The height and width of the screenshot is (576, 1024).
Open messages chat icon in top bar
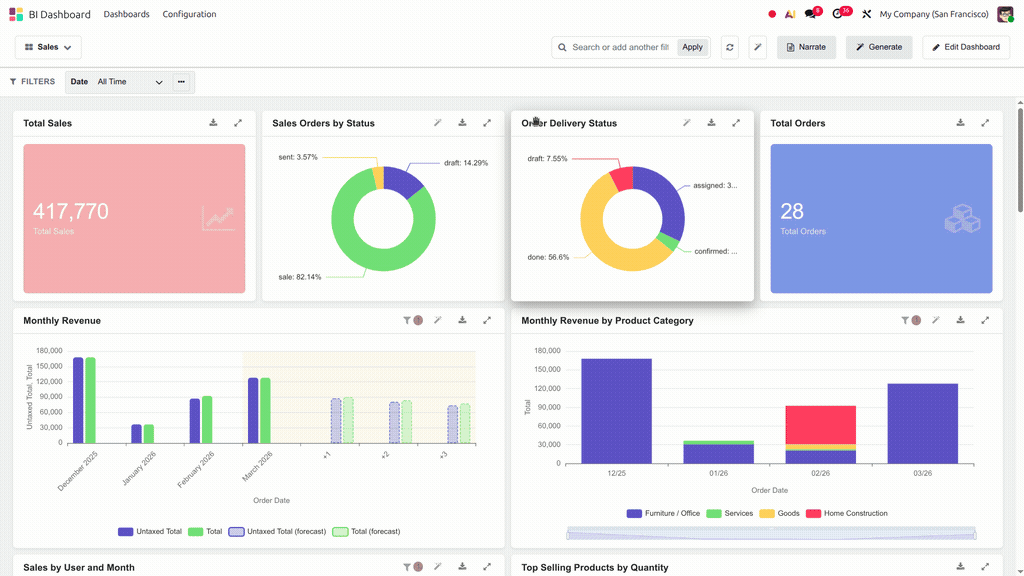810,14
